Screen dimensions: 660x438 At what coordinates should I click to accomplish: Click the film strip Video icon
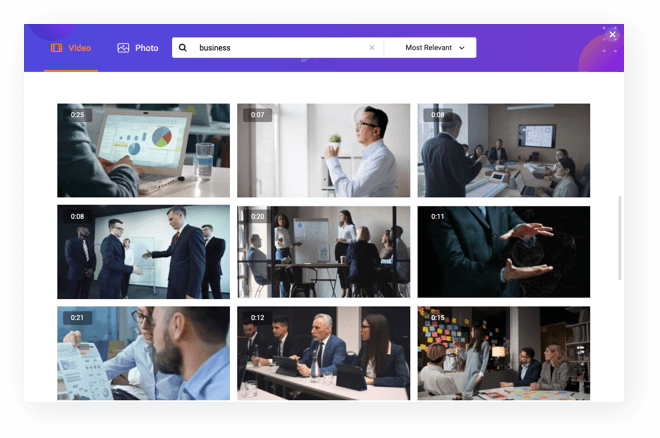(x=56, y=48)
